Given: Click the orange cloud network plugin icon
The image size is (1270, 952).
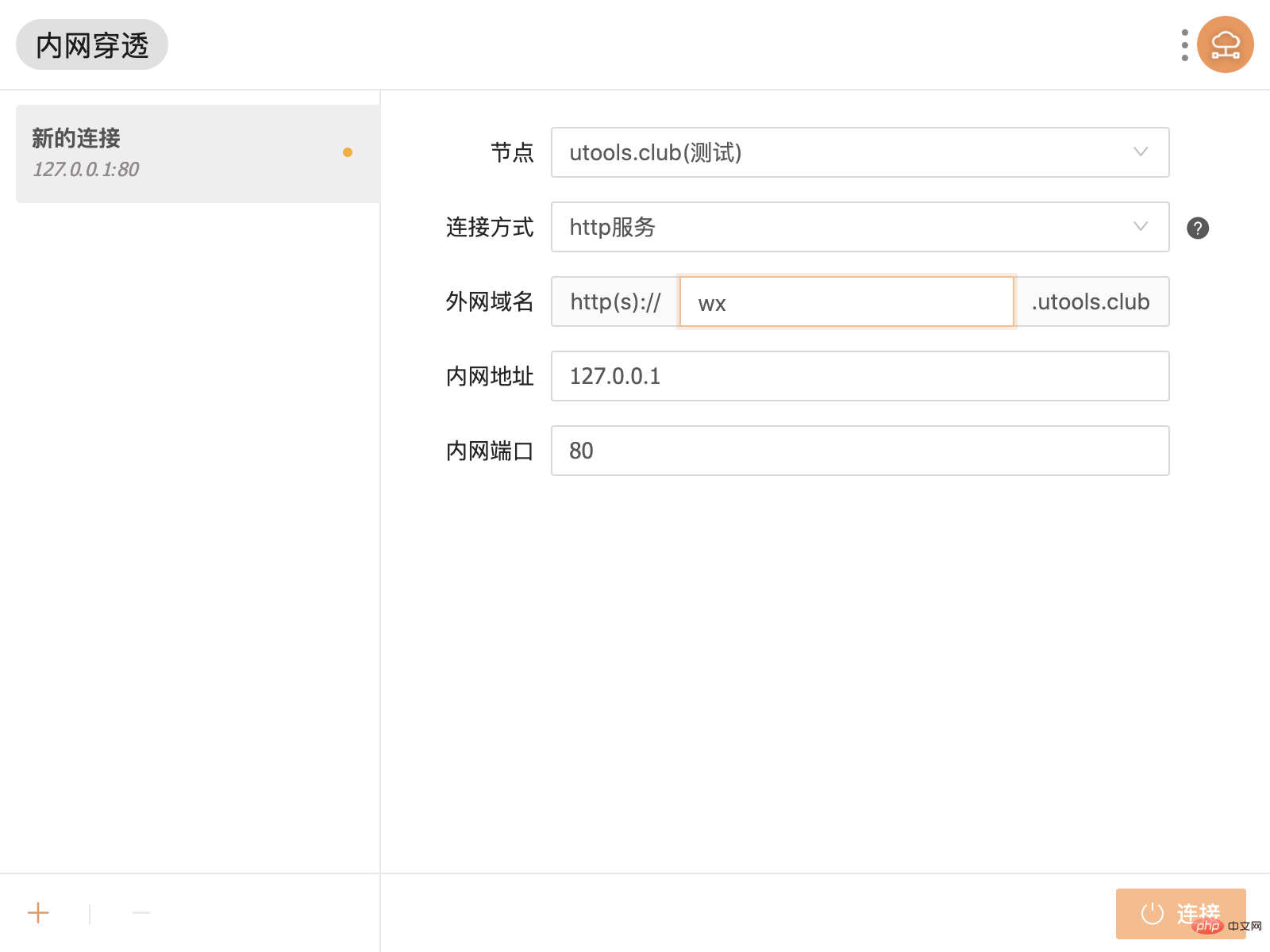Looking at the screenshot, I should 1225,44.
